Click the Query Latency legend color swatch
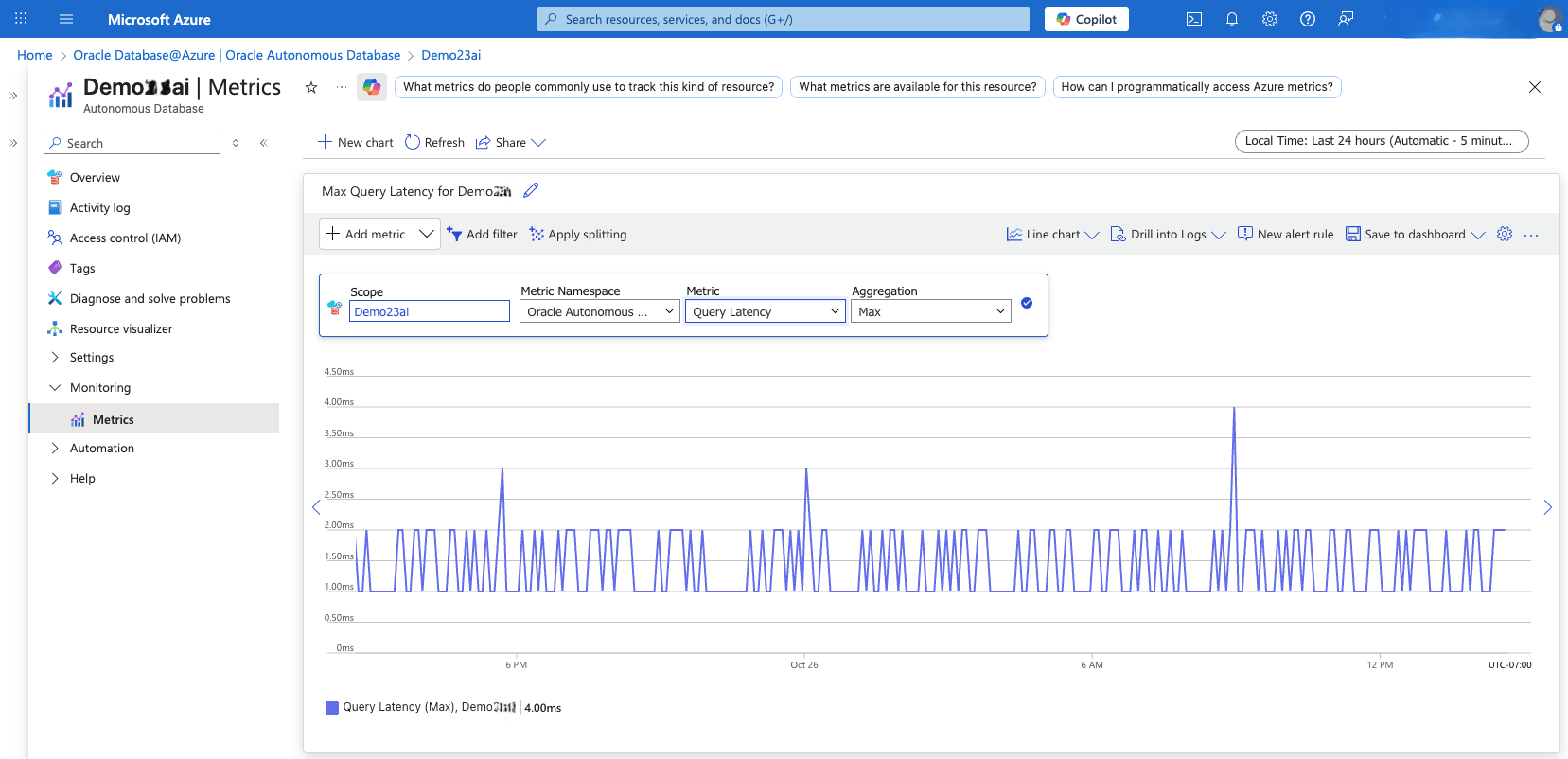1568x759 pixels. [x=332, y=707]
